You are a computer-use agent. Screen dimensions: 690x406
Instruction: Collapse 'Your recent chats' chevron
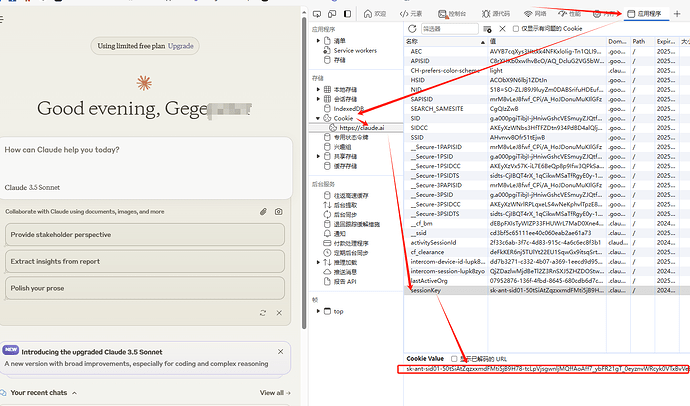pyautogui.click(x=74, y=393)
